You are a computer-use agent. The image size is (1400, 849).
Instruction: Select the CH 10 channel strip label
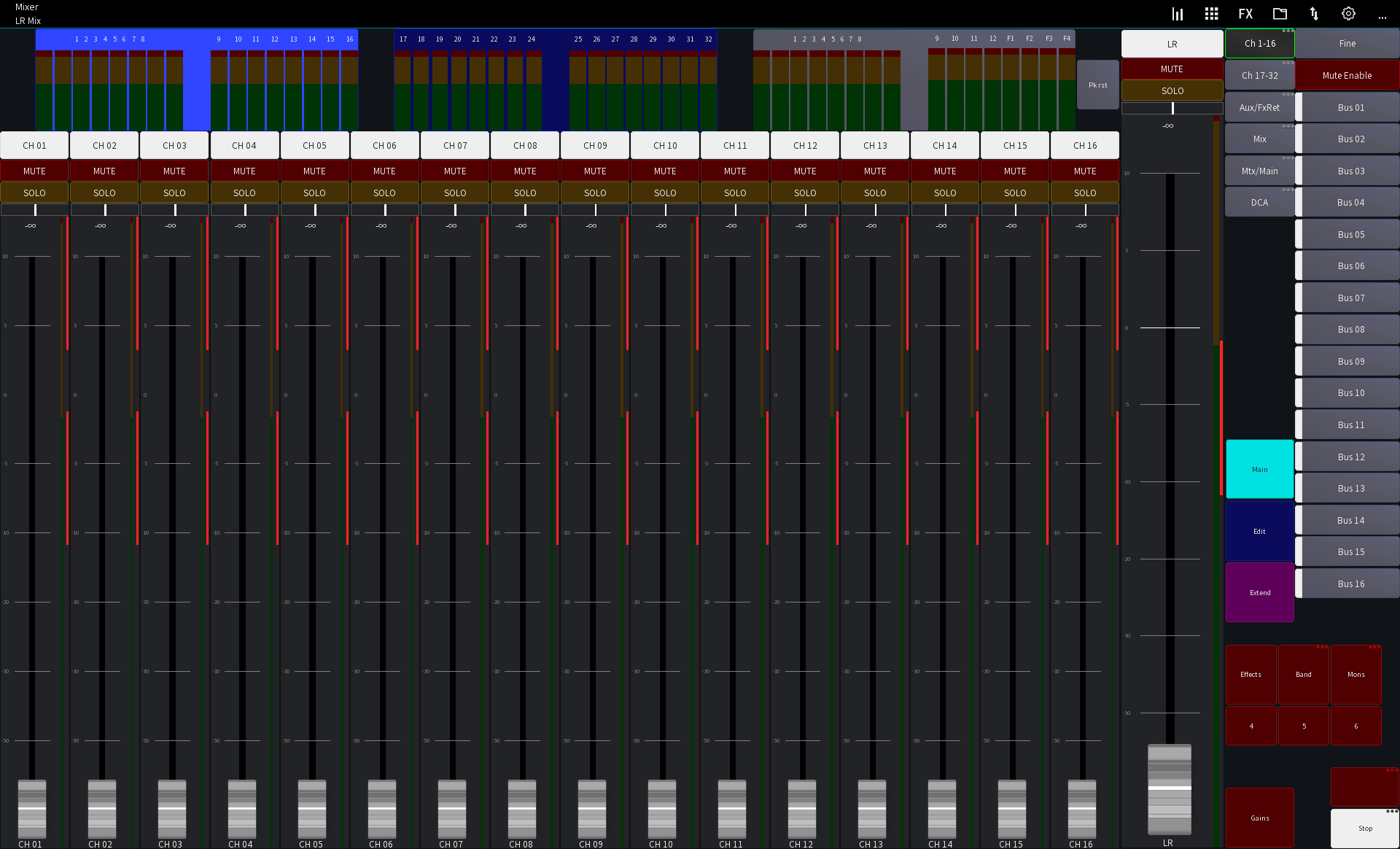664,145
